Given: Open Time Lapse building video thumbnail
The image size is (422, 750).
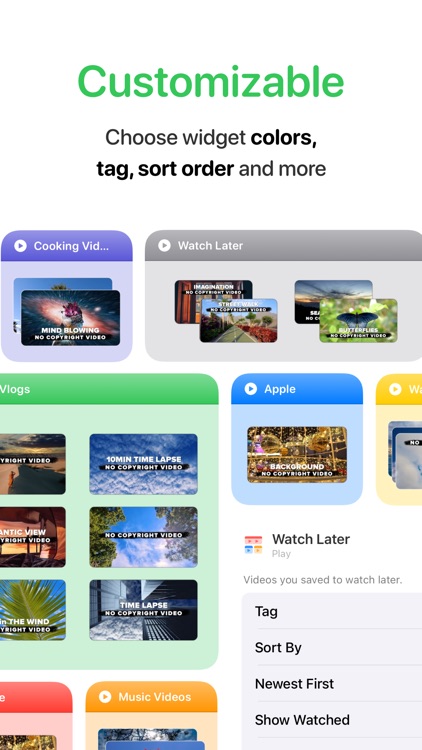Looking at the screenshot, I should pos(144,610).
